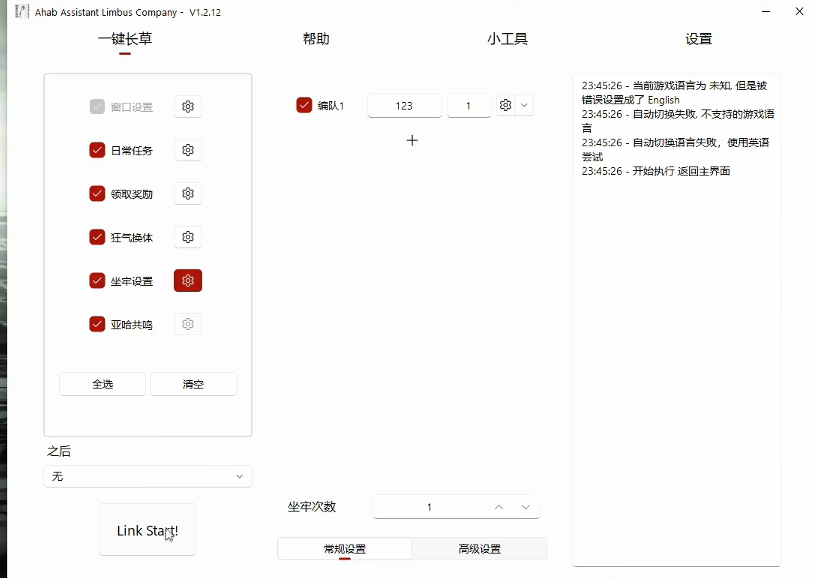Expand the 之后 dropdown showing 无
815x578 pixels.
pos(148,477)
